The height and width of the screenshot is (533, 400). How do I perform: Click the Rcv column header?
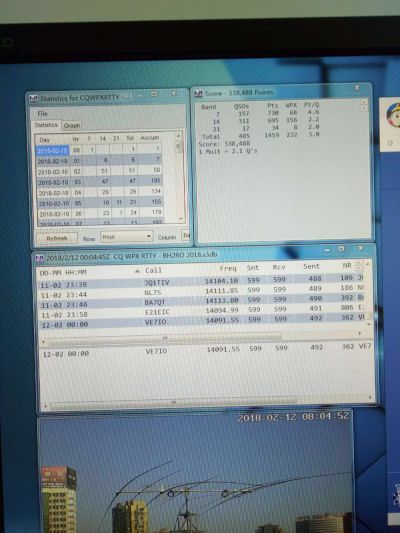point(279,267)
